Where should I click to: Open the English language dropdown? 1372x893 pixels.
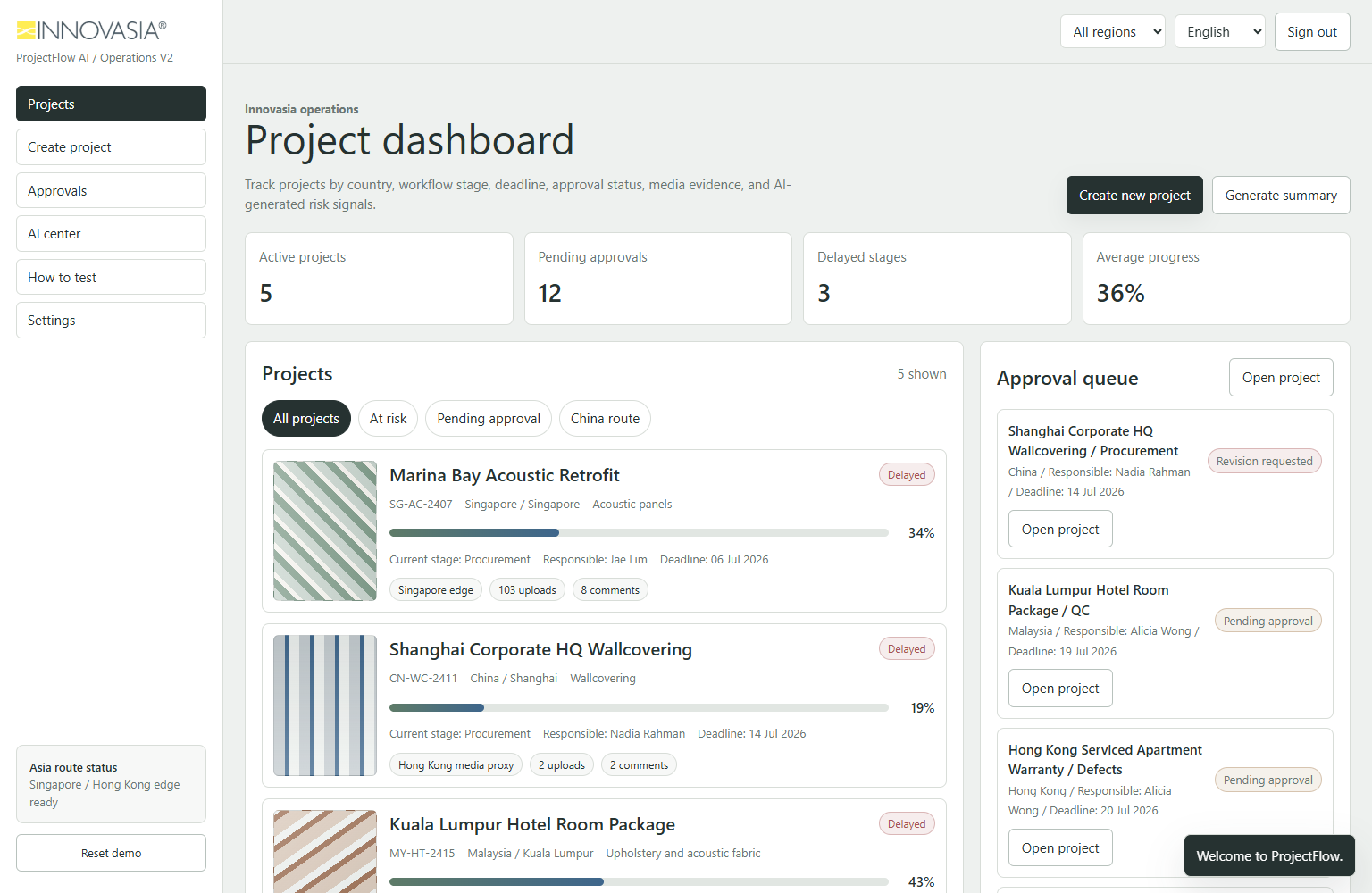coord(1220,31)
